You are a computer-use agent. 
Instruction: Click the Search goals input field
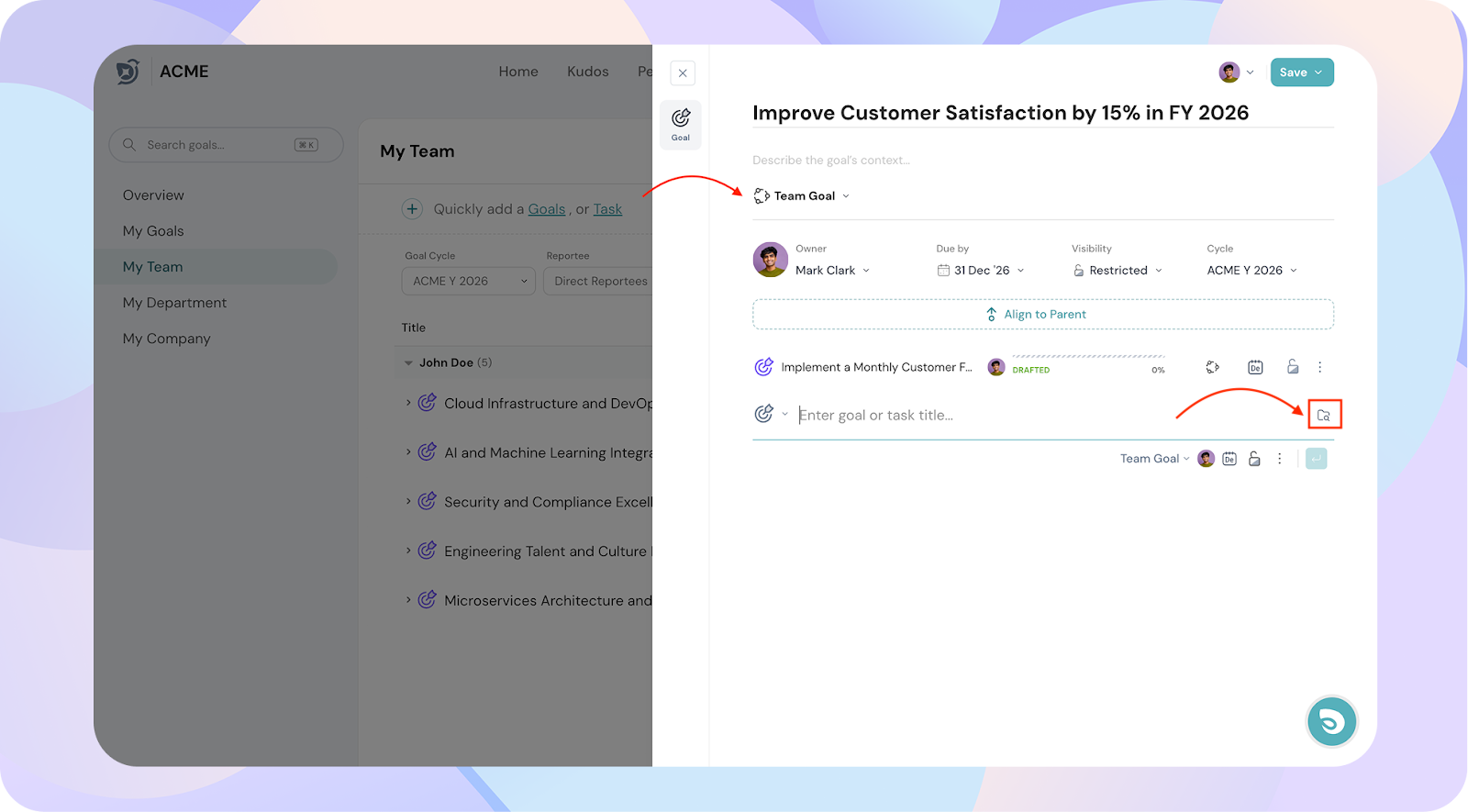coord(226,145)
